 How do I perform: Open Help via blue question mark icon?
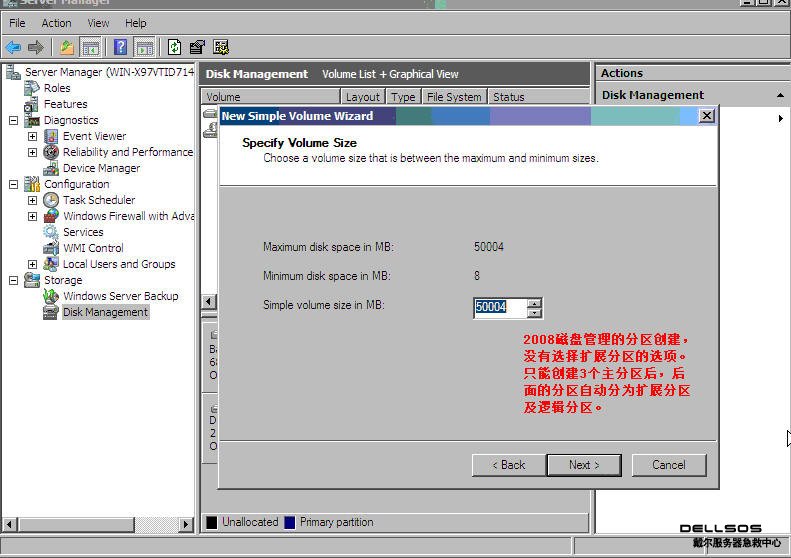pos(121,47)
